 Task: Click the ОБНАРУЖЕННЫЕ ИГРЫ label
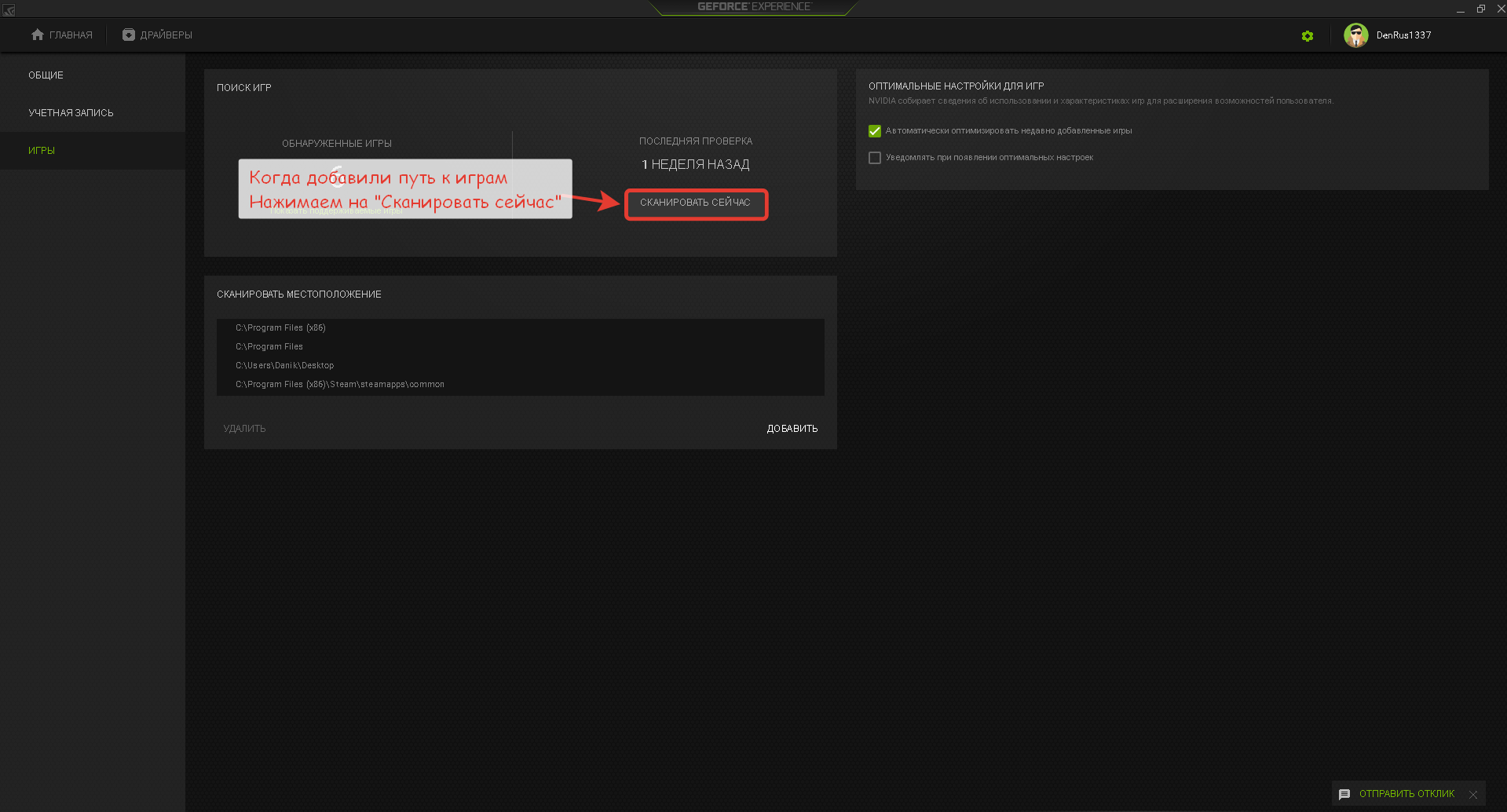pos(337,144)
